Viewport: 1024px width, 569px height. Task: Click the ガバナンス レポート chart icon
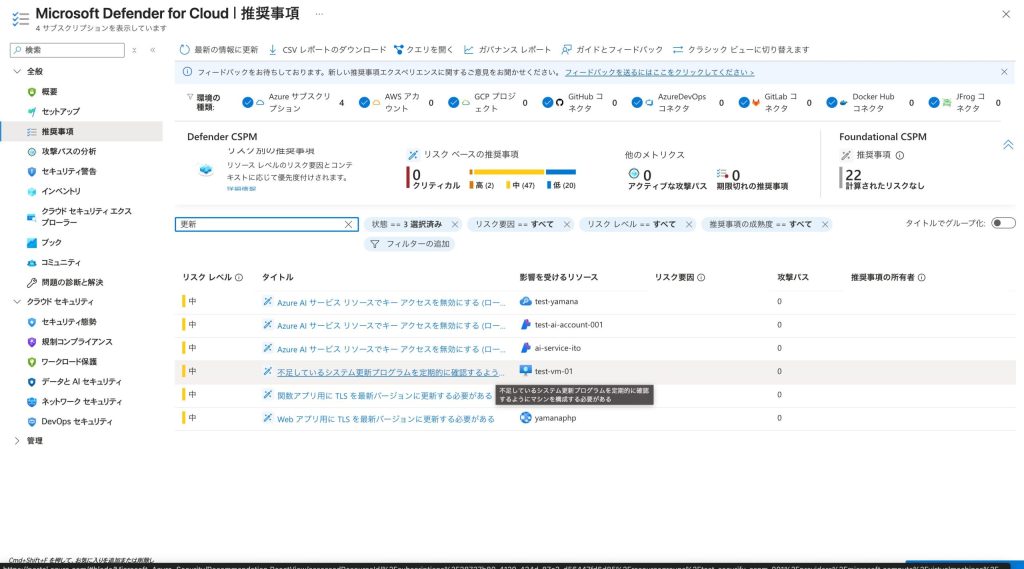click(x=469, y=49)
